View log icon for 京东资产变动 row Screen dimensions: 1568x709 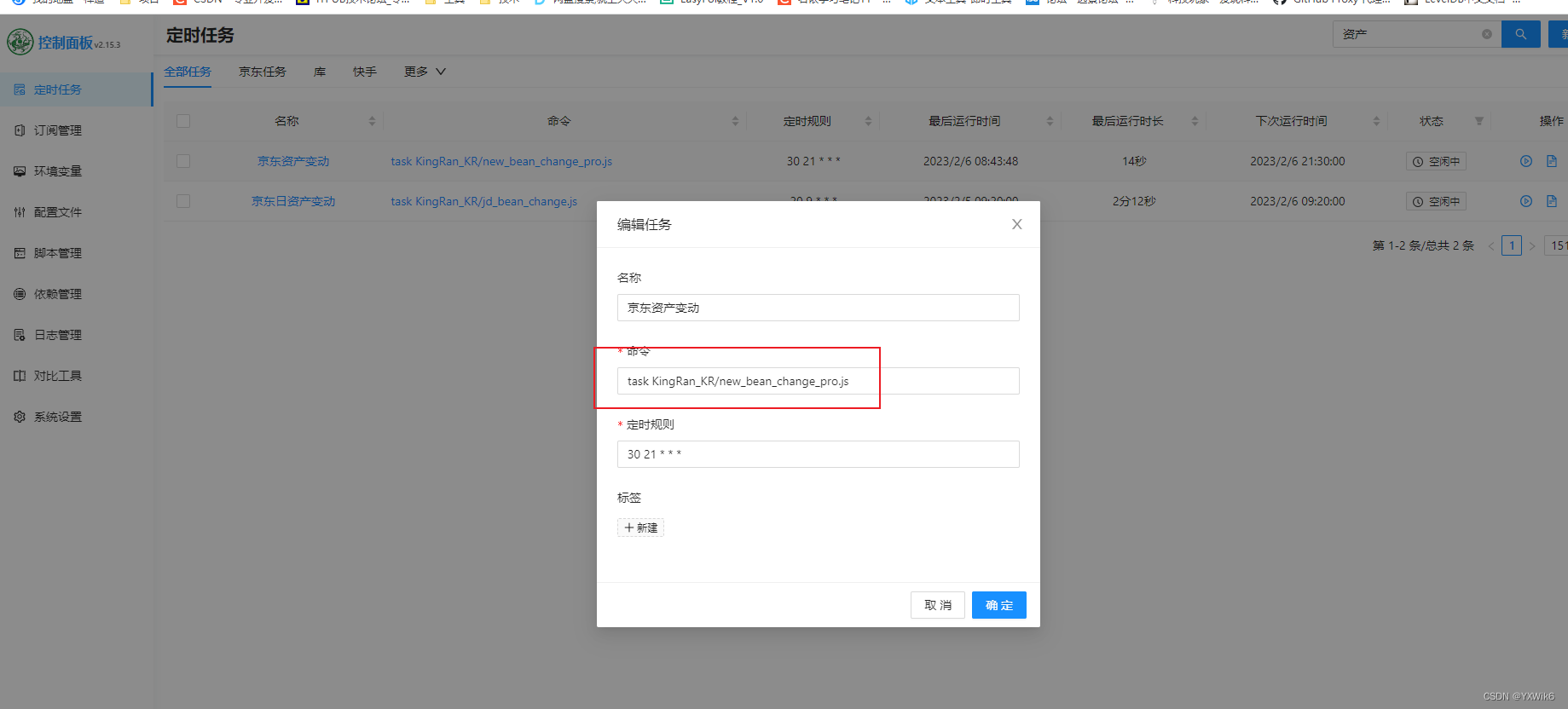point(1552,161)
